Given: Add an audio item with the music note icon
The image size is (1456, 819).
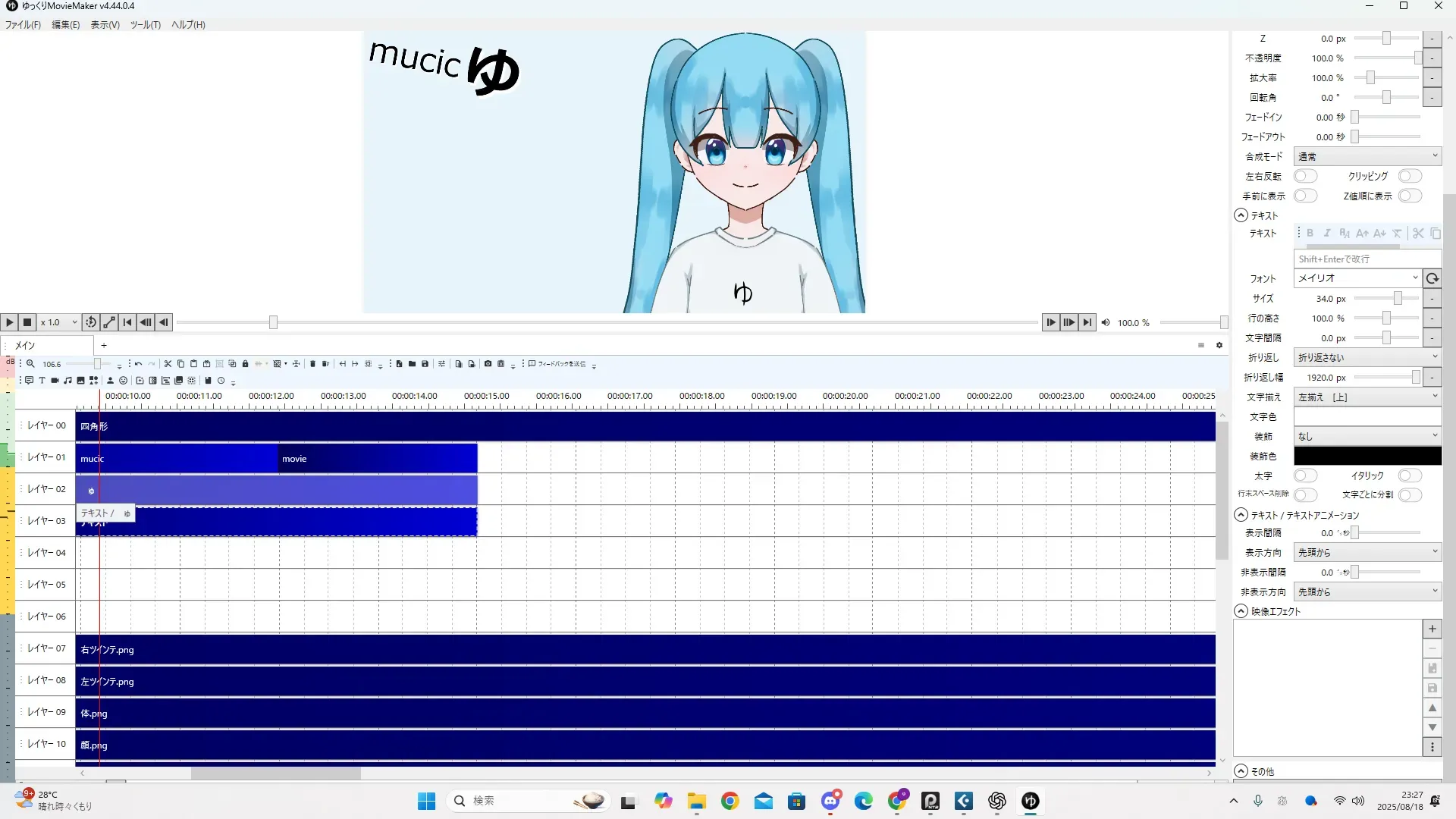Looking at the screenshot, I should tap(67, 381).
